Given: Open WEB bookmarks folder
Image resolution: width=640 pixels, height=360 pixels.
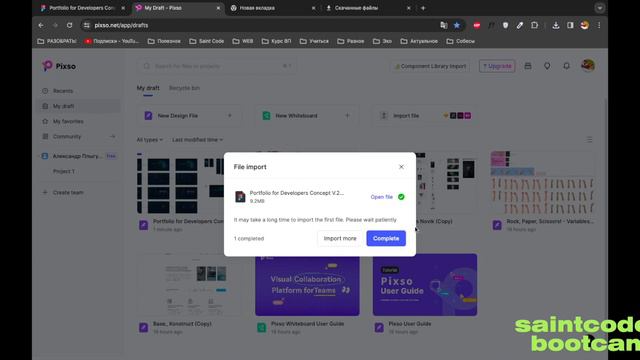Looking at the screenshot, I should coord(242,41).
